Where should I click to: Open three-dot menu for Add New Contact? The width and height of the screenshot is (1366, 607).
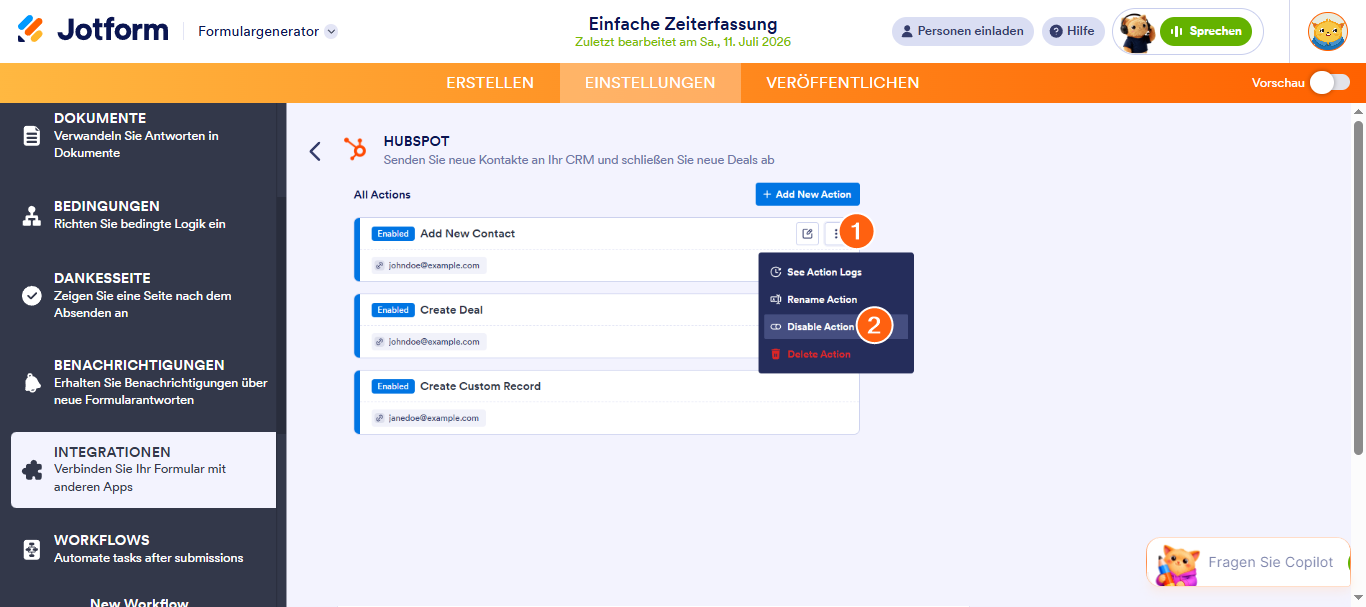(835, 234)
